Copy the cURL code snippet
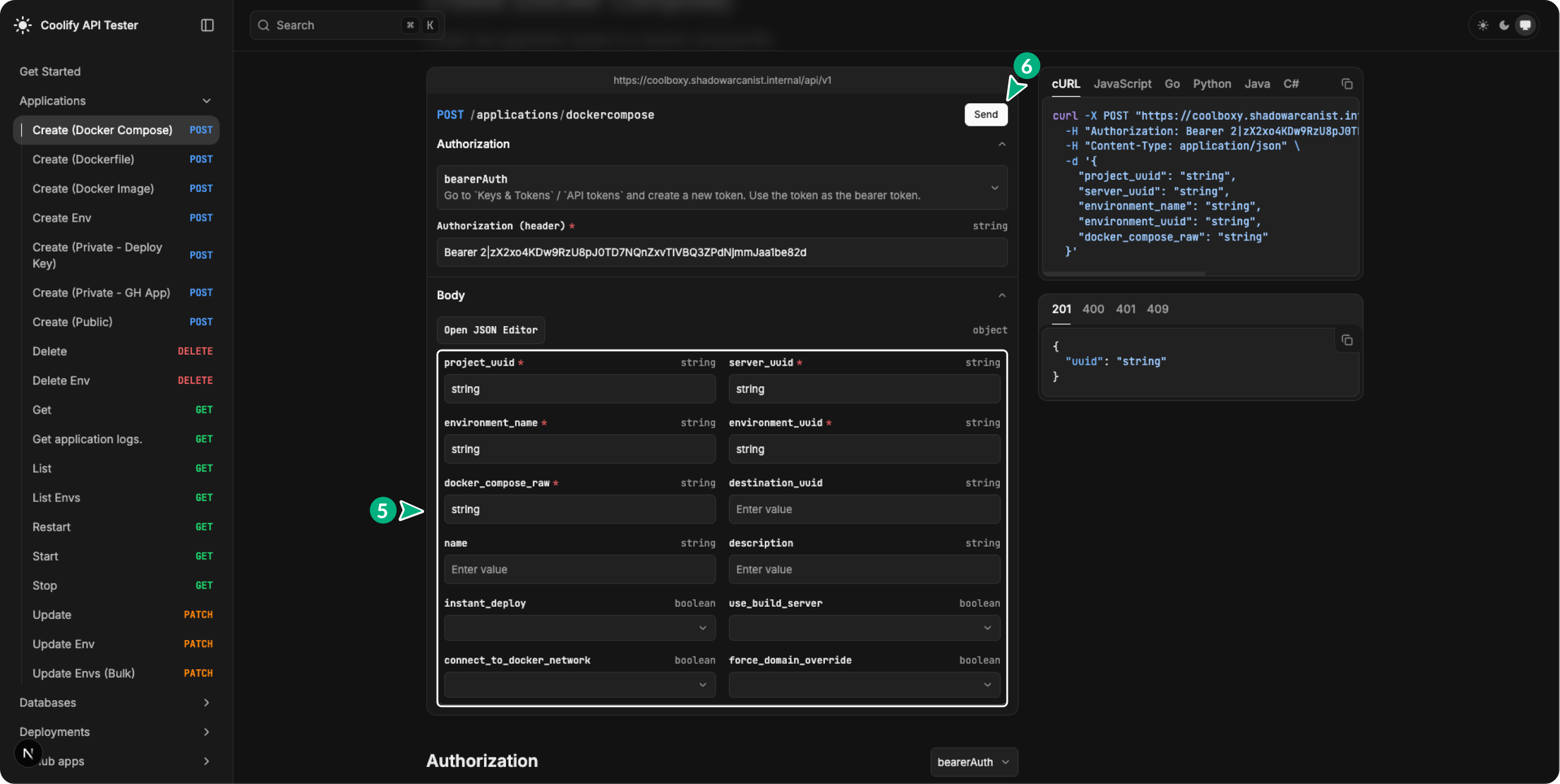This screenshot has width=1560, height=784. (1347, 84)
